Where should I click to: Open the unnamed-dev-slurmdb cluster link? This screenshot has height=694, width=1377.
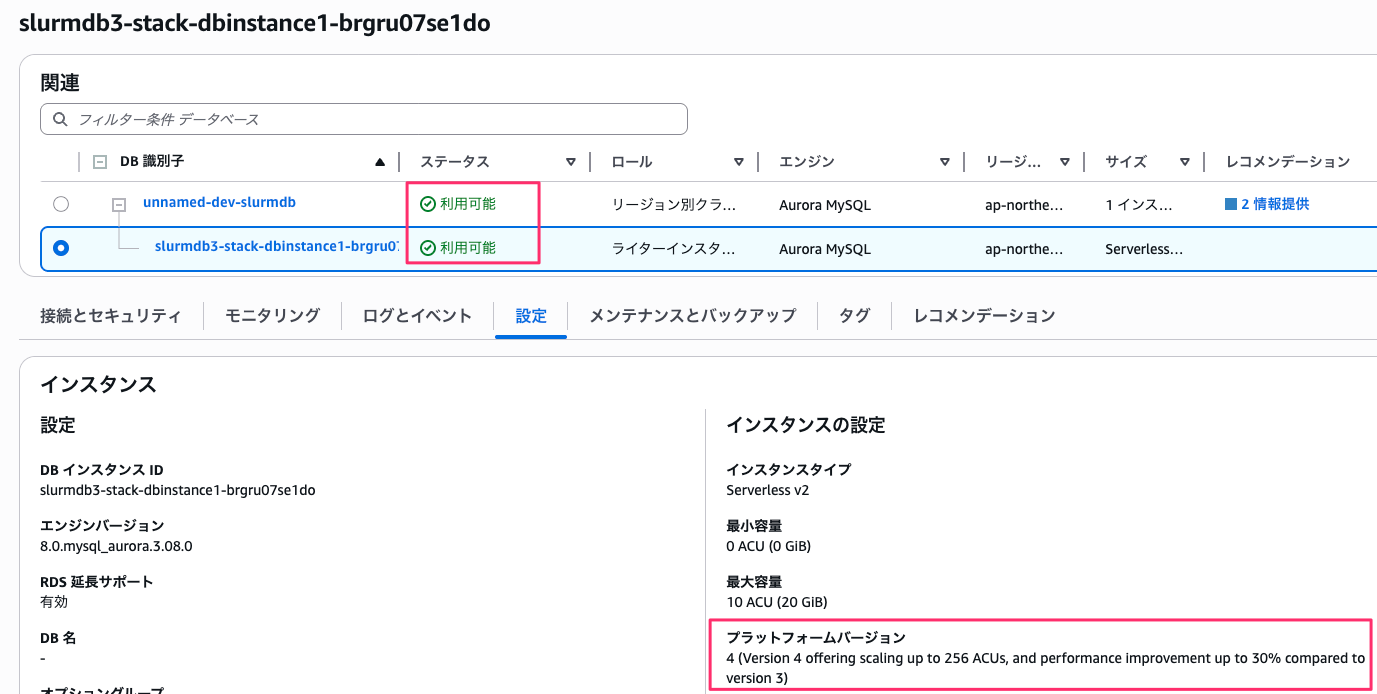(x=218, y=201)
